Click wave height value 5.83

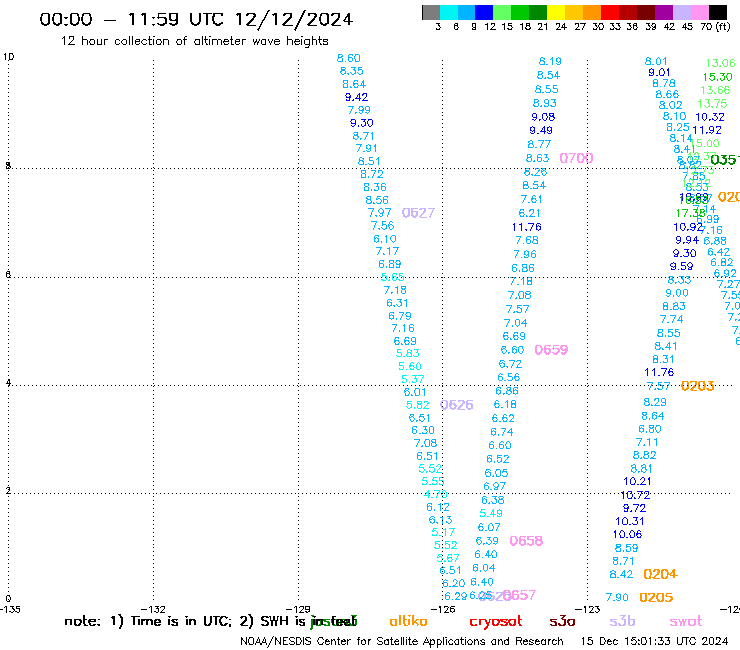click(407, 354)
